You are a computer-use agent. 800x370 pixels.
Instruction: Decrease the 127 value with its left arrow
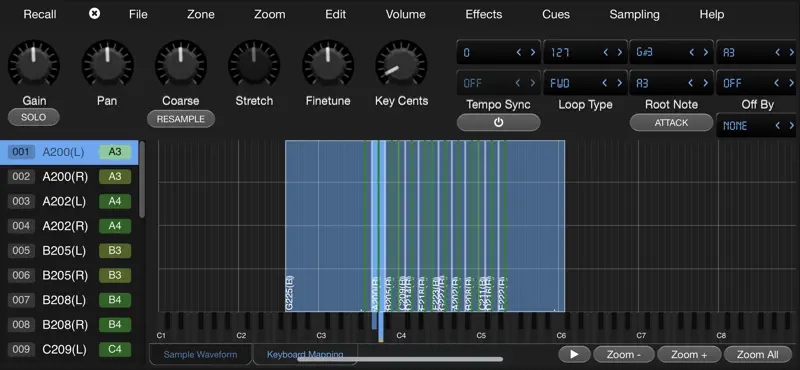coord(606,52)
